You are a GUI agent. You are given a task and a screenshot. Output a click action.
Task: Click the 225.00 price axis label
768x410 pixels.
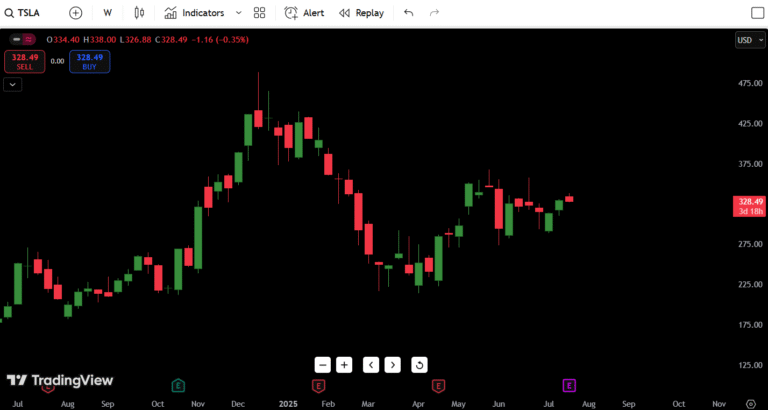coord(750,284)
